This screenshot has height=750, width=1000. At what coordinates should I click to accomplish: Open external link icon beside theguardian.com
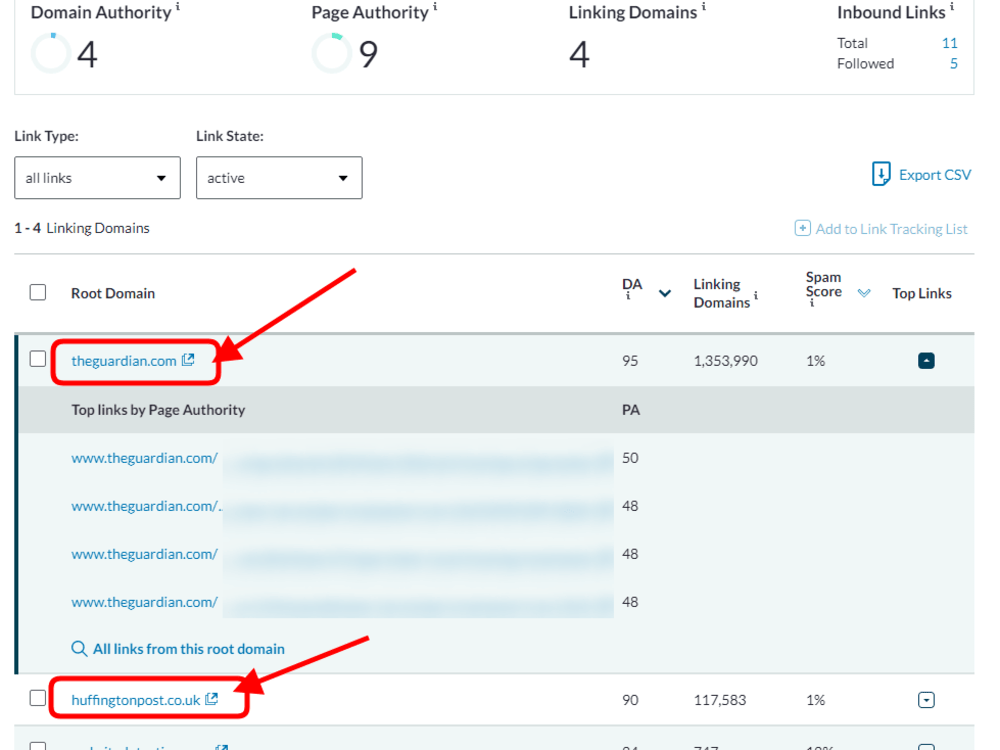(188, 360)
